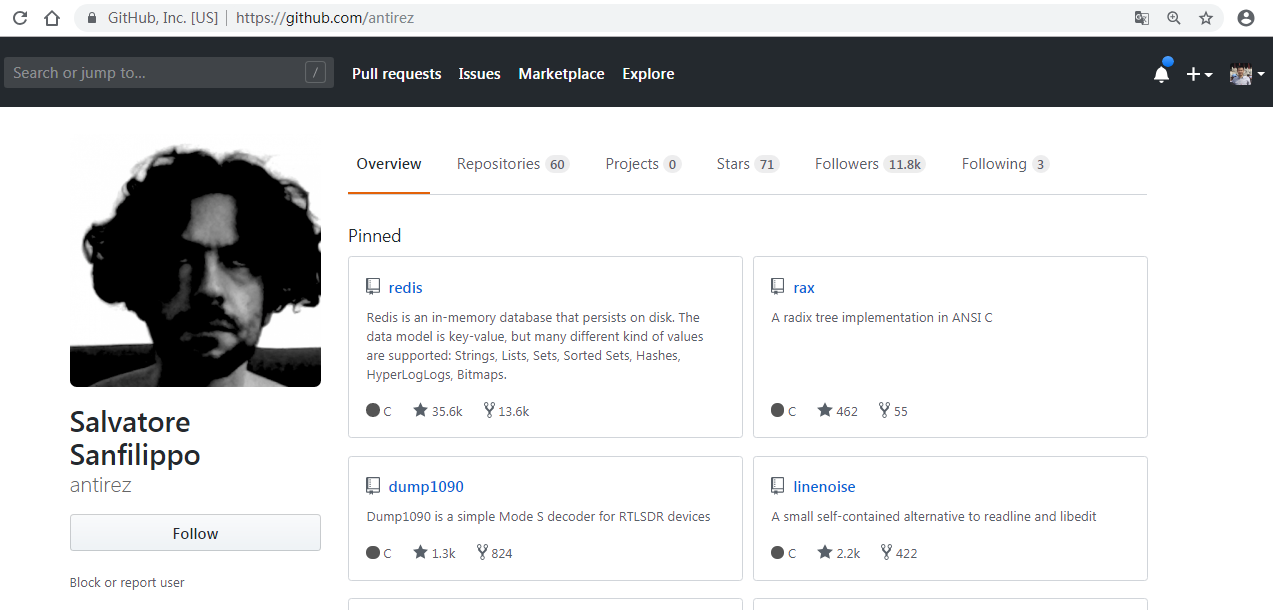The height and width of the screenshot is (610, 1273).
Task: Open the dump1090 repository link
Action: pyautogui.click(x=426, y=487)
